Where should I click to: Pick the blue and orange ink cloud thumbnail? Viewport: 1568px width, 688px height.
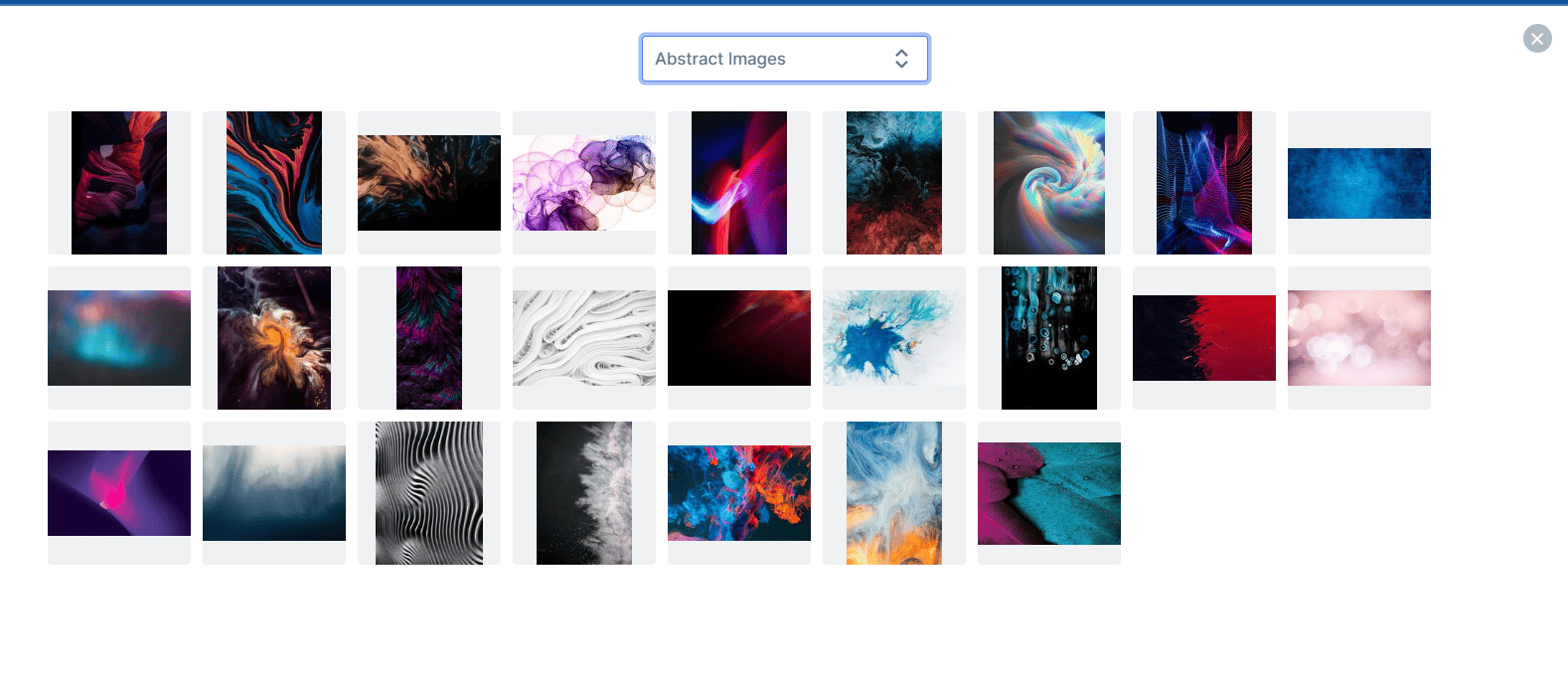click(x=739, y=493)
